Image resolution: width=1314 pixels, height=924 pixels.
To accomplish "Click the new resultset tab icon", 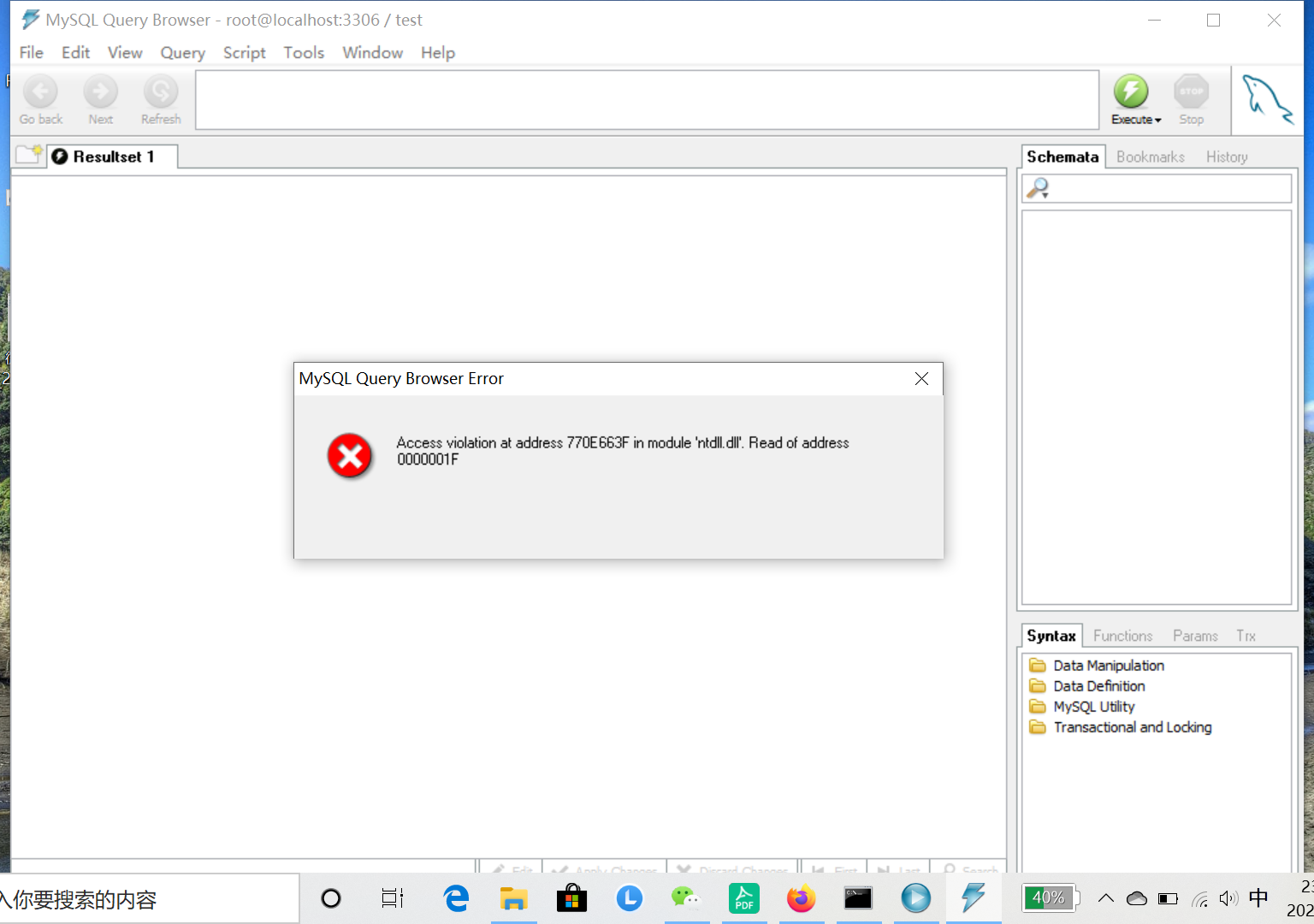I will point(29,155).
